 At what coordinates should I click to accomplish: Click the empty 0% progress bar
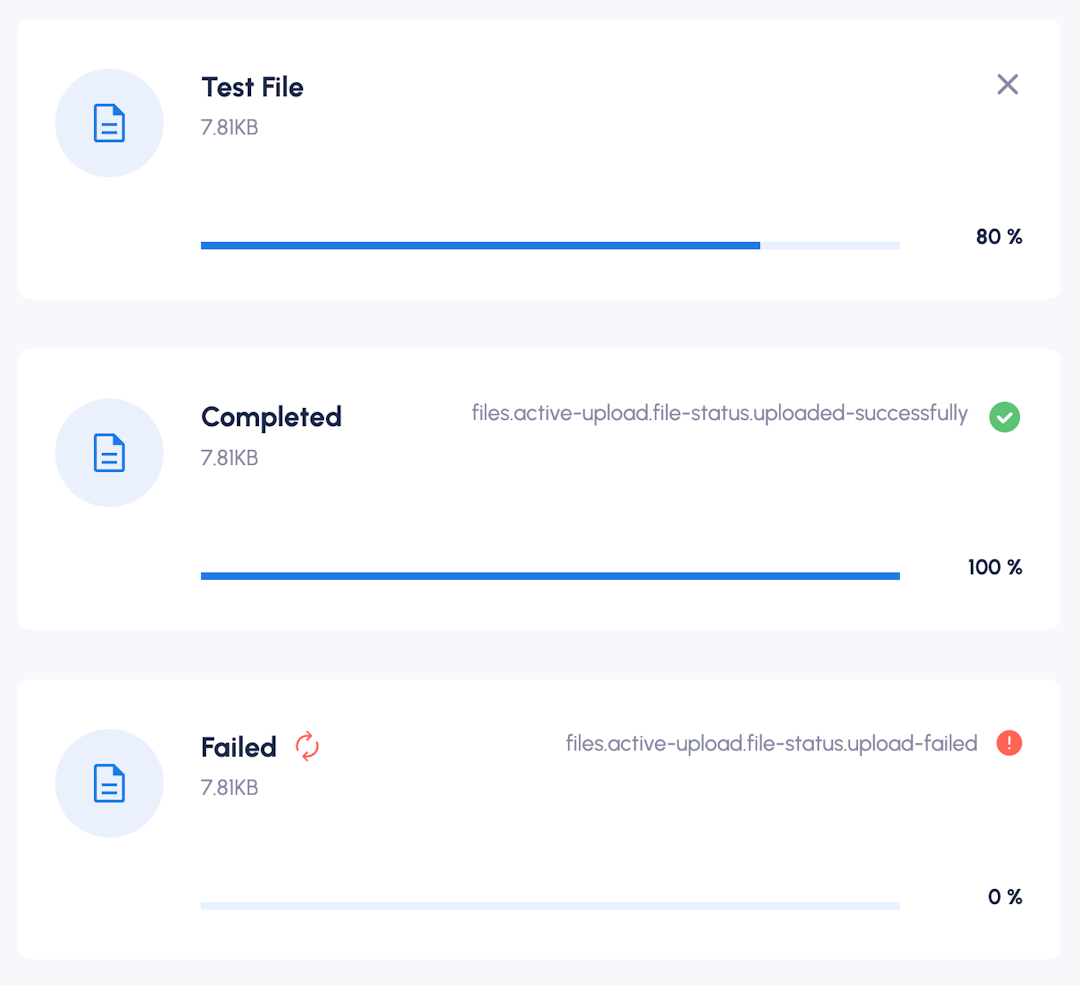[550, 906]
